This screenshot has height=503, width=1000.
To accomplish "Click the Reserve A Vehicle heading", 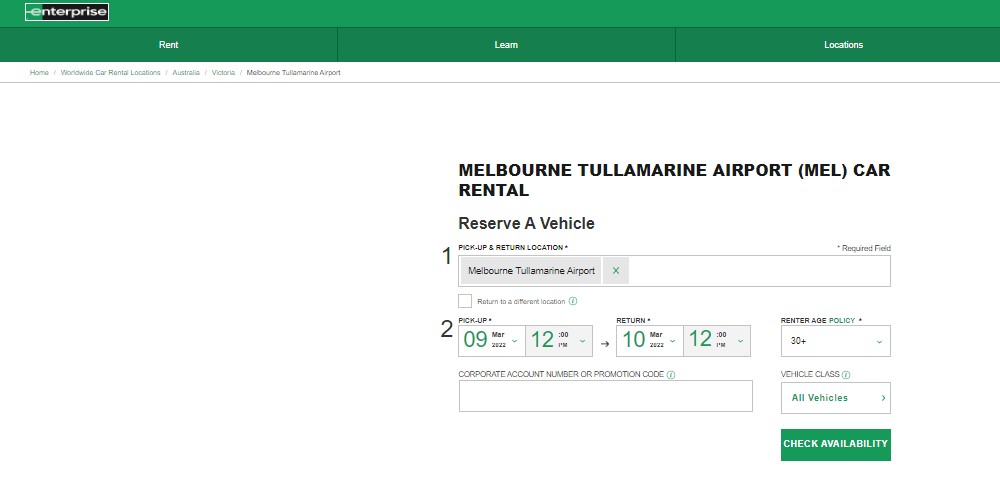I will [x=526, y=224].
